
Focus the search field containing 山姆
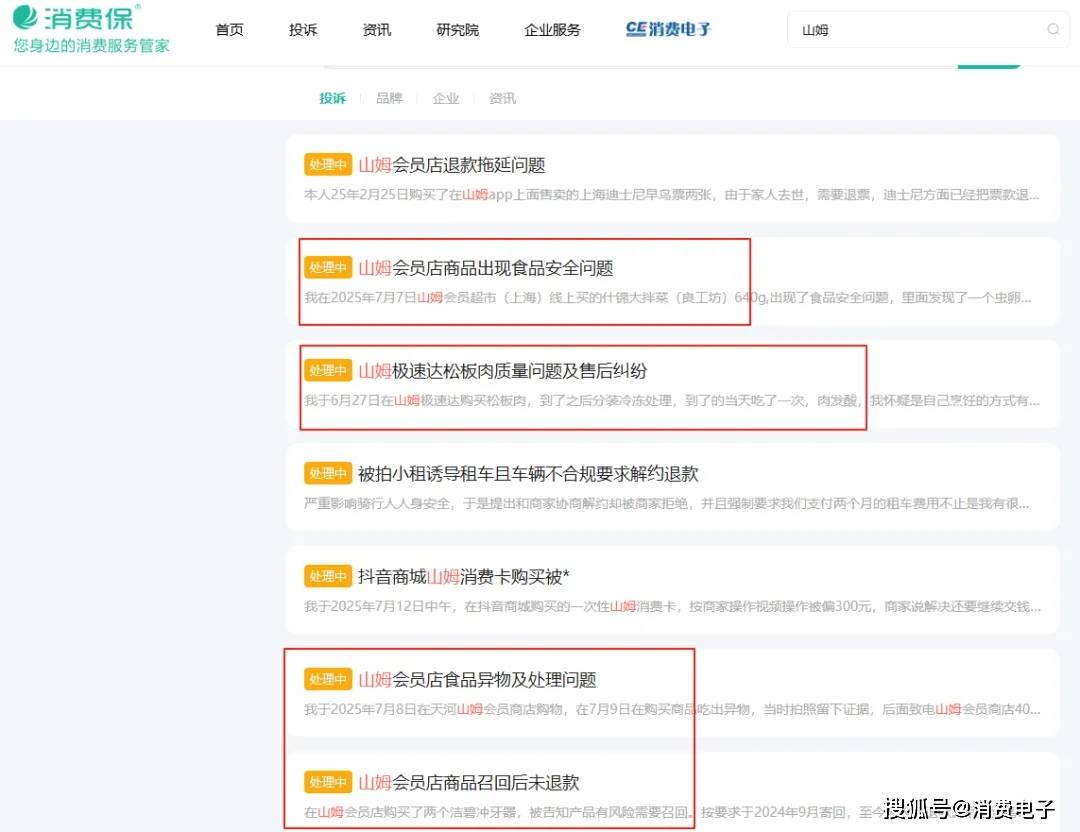click(x=928, y=29)
